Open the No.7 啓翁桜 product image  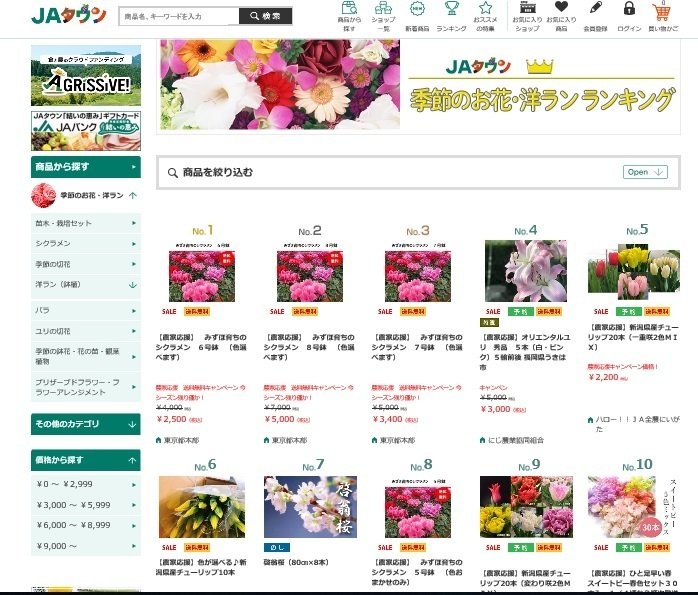coord(310,507)
